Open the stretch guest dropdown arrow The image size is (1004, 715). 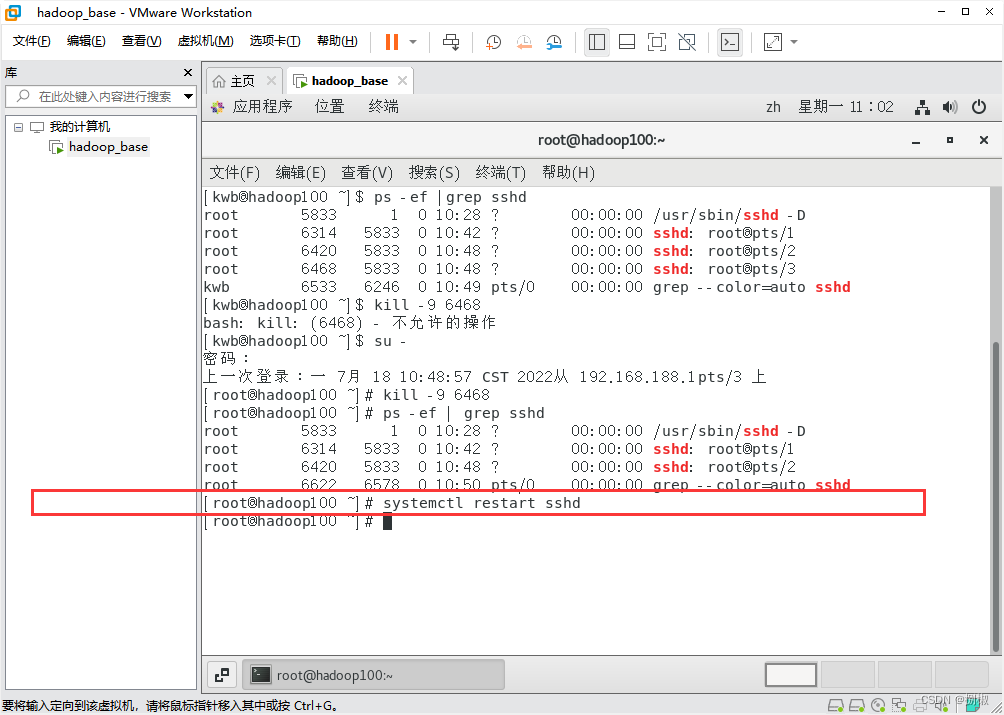point(794,42)
